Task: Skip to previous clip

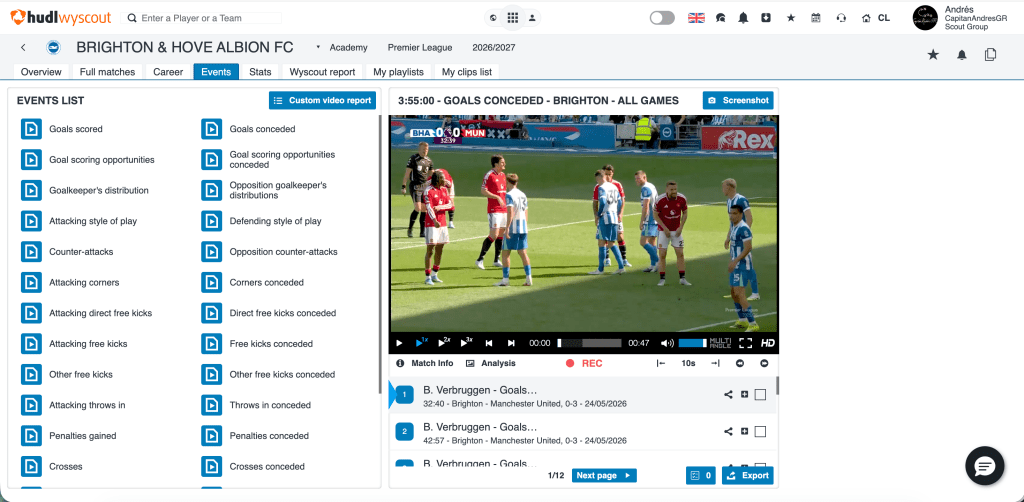Action: [488, 343]
